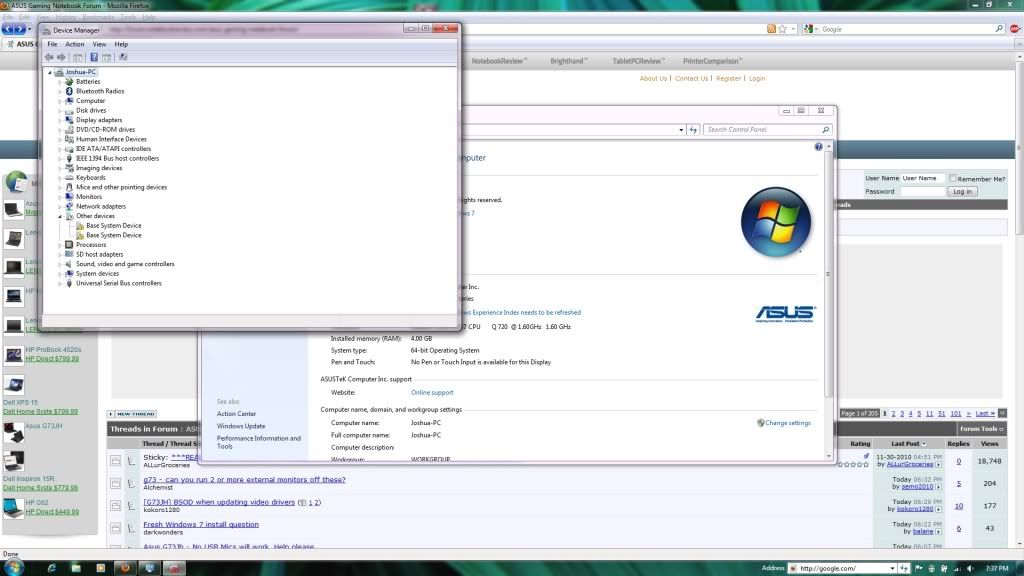Switch to Firefox via its taskbar button
Viewport: 1024px width, 576px height.
tap(125, 568)
